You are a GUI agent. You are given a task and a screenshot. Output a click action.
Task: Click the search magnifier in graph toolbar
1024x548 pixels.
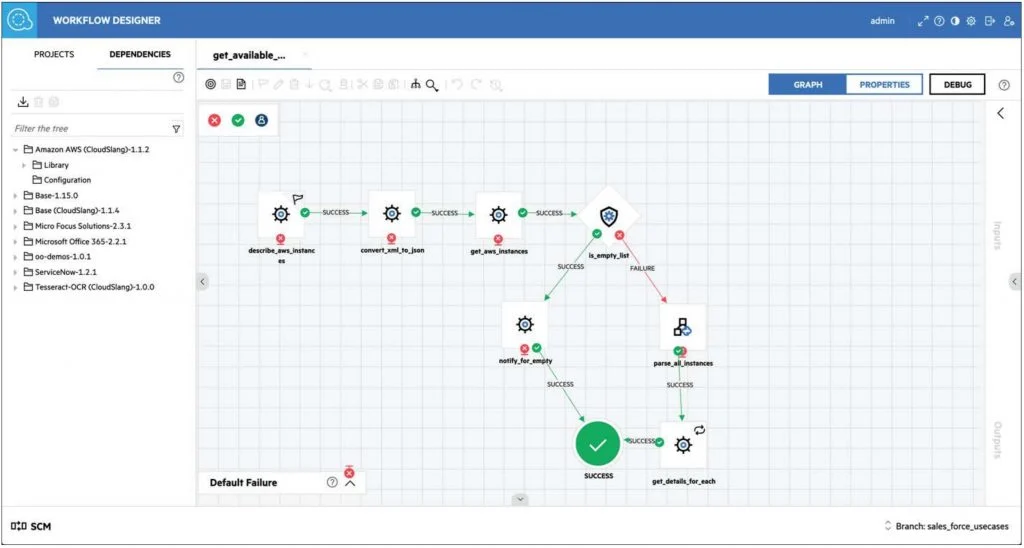pos(432,85)
